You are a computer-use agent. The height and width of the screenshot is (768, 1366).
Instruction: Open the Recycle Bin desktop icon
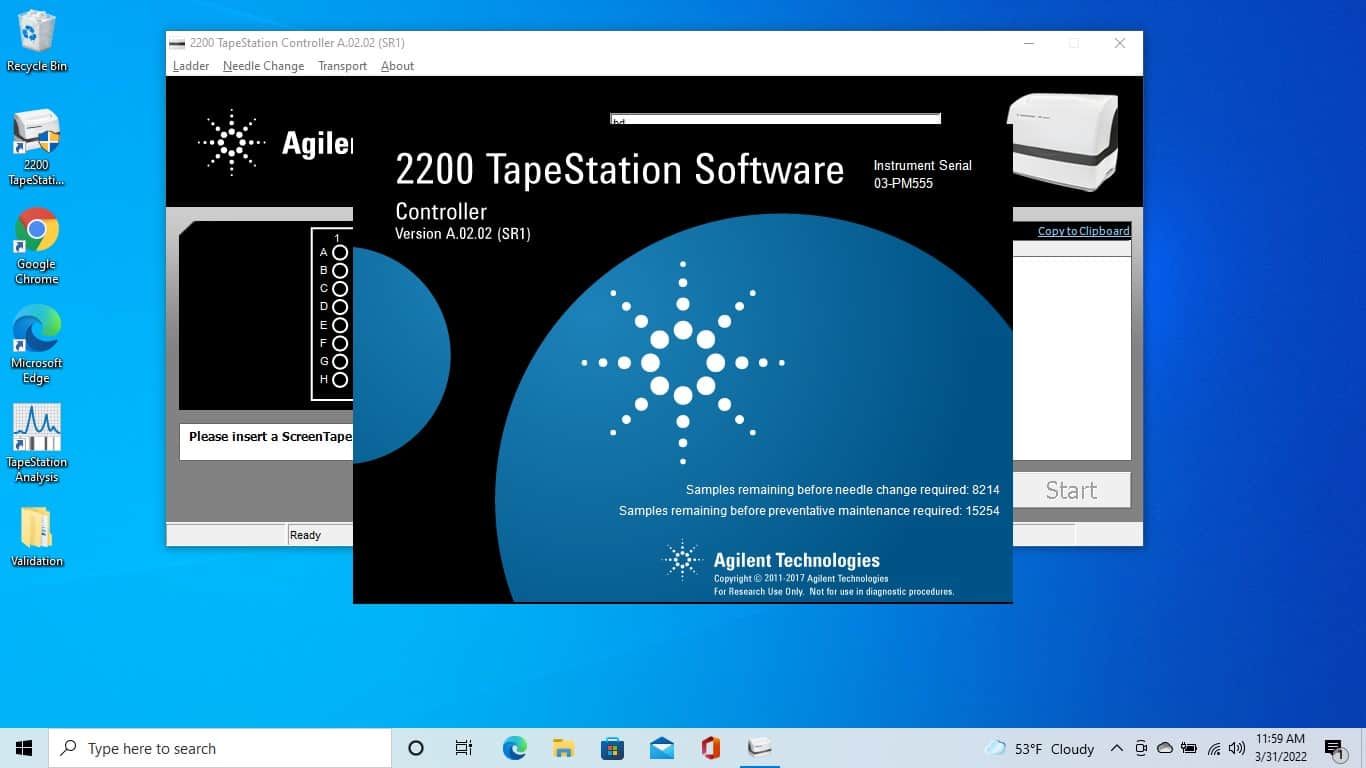tap(37, 42)
